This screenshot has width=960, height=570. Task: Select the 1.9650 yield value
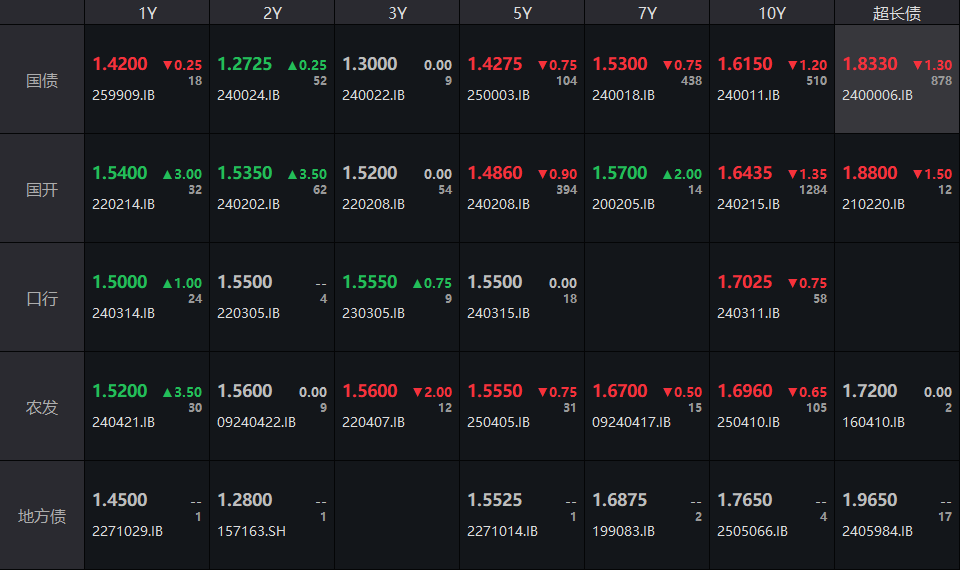click(x=869, y=500)
